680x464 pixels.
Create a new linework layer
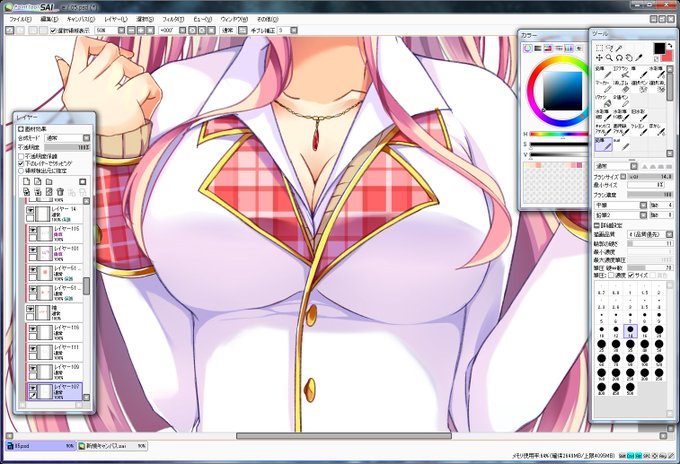click(38, 182)
